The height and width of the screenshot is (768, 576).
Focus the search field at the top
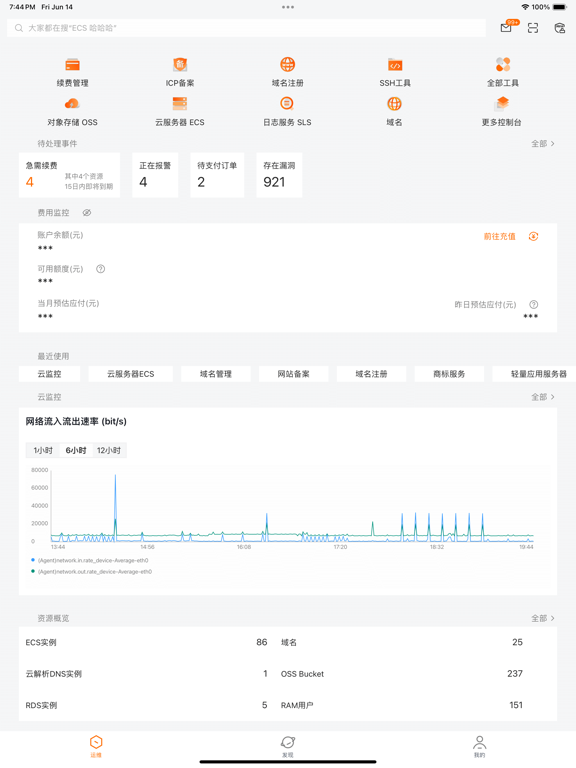[x=246, y=28]
